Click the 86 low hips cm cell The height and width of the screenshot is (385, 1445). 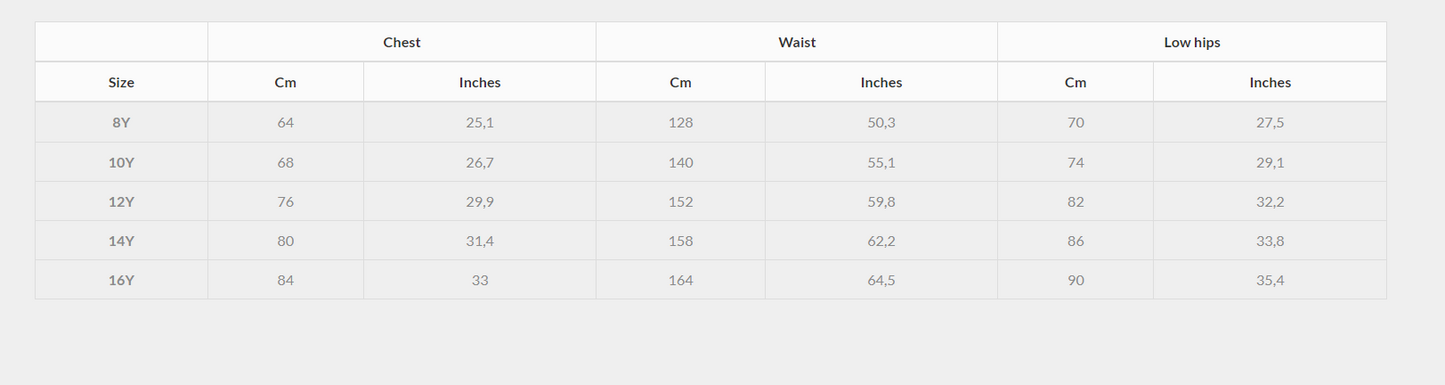pos(1075,241)
